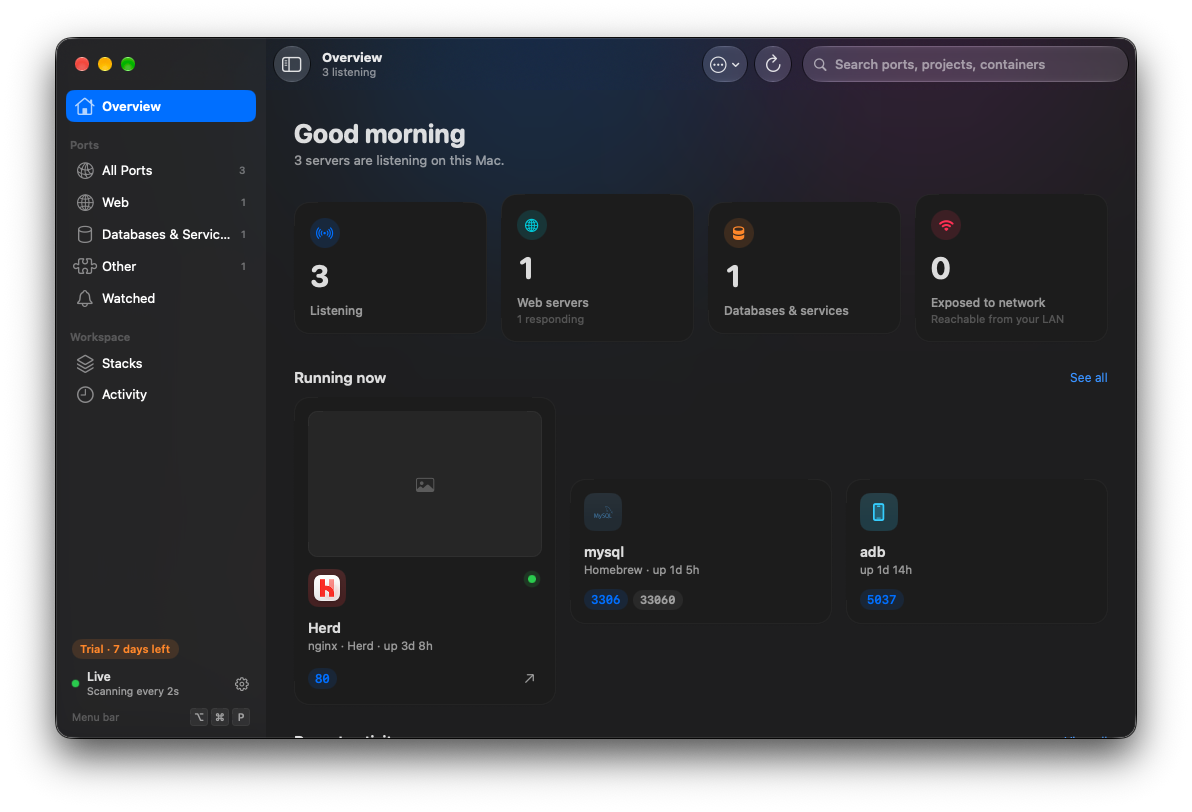The height and width of the screenshot is (812, 1192).
Task: Select Overview in the sidebar
Action: 161,106
